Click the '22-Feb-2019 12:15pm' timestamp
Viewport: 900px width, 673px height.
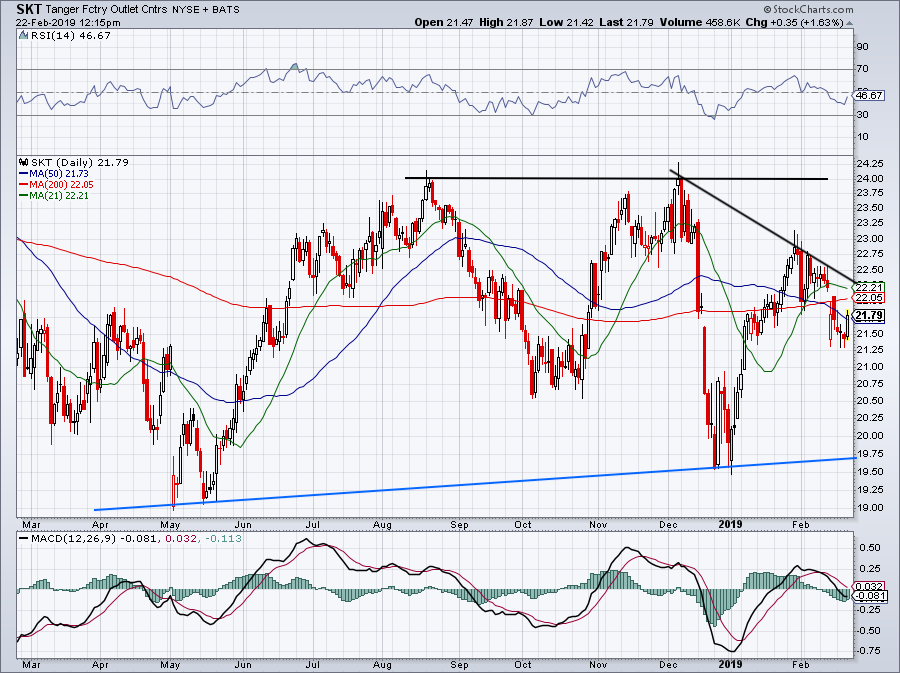[68, 23]
